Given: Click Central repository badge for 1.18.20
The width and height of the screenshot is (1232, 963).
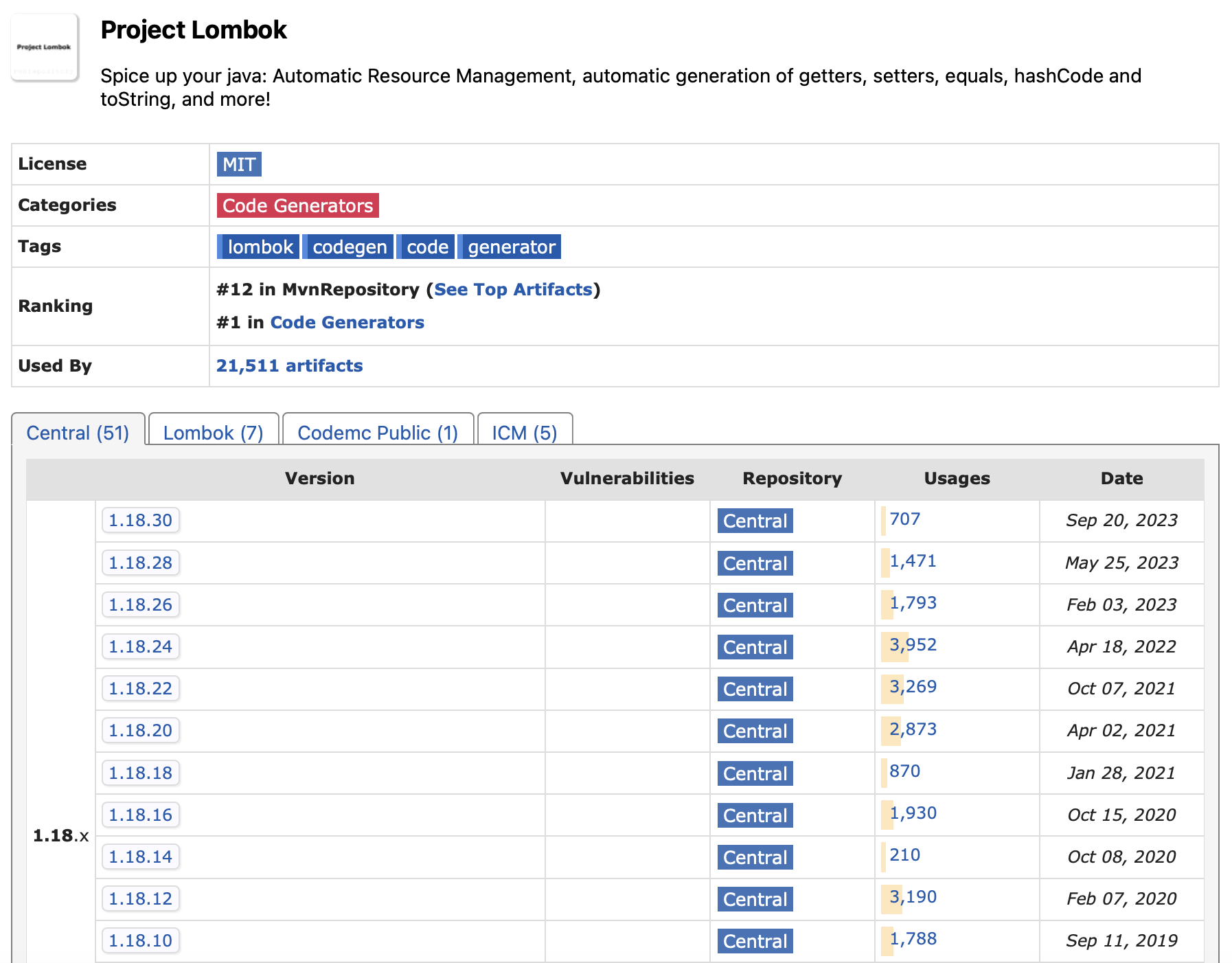Looking at the screenshot, I should pos(755,731).
